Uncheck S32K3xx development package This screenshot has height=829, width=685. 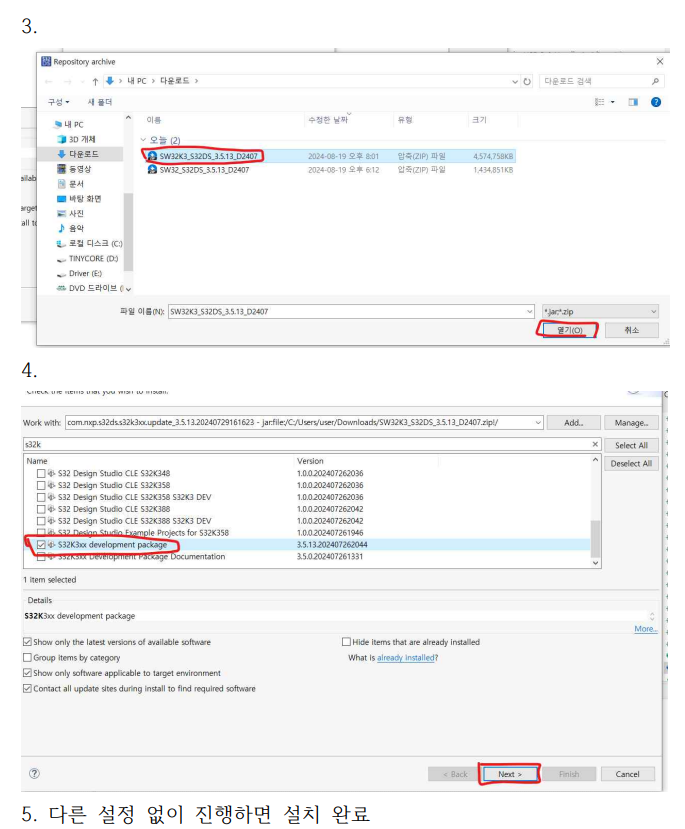click(x=41, y=545)
